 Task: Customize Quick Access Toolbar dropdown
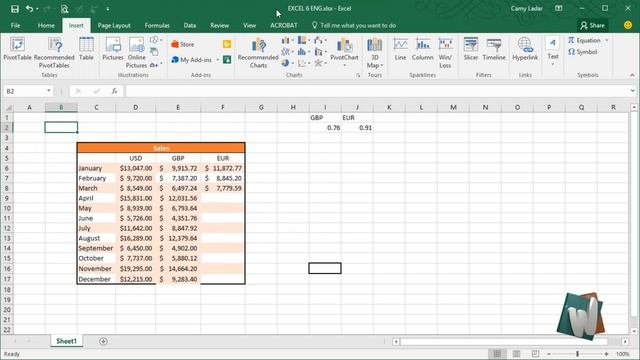[108, 9]
